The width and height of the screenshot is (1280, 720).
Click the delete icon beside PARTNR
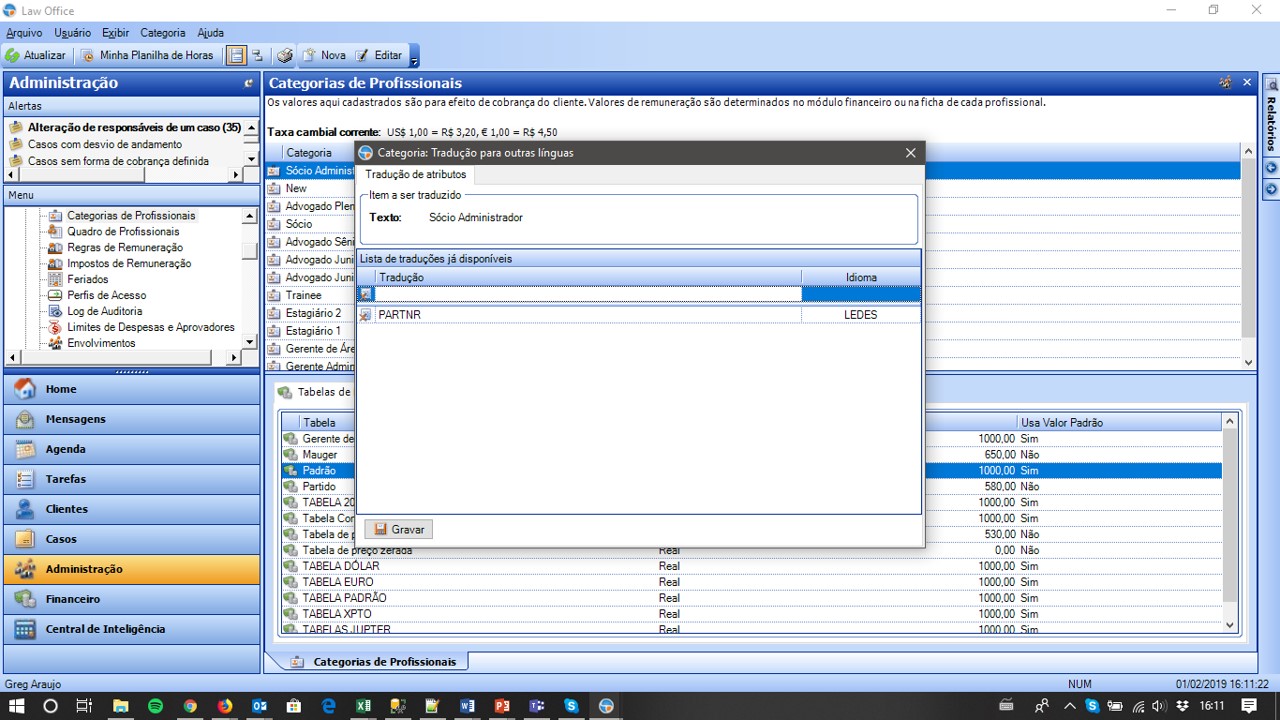[366, 315]
